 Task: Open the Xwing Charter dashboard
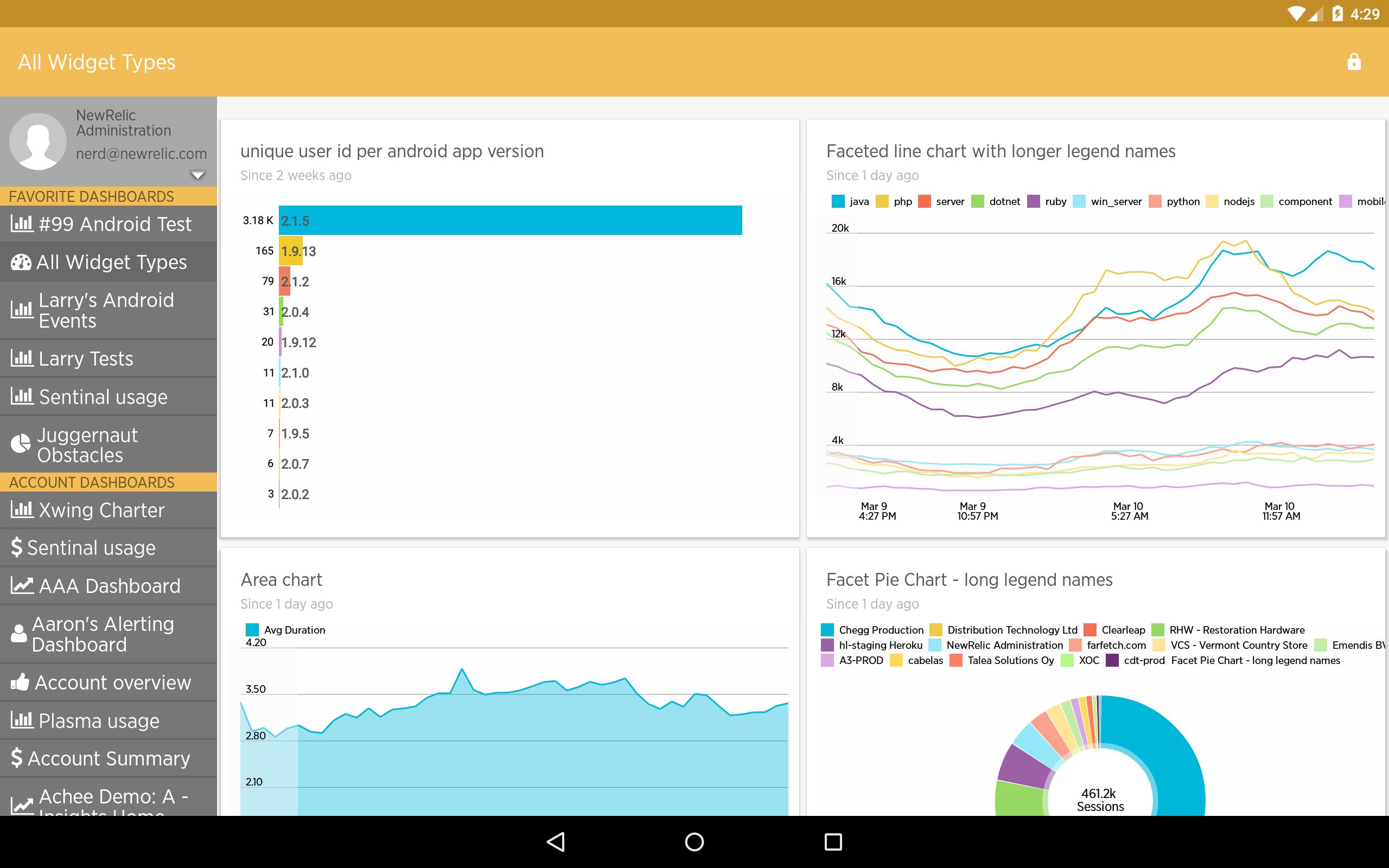click(x=109, y=510)
